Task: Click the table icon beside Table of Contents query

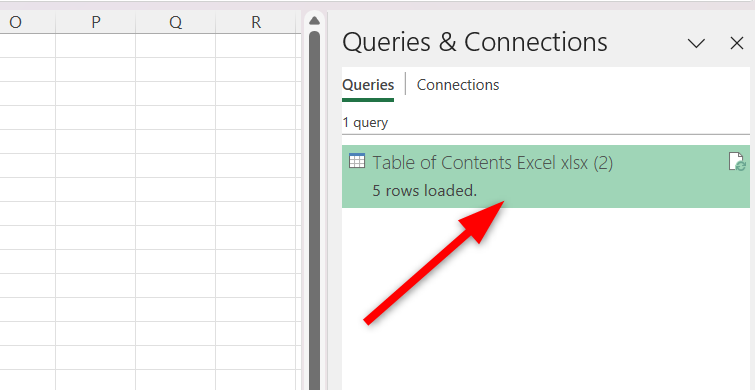Action: (x=357, y=161)
